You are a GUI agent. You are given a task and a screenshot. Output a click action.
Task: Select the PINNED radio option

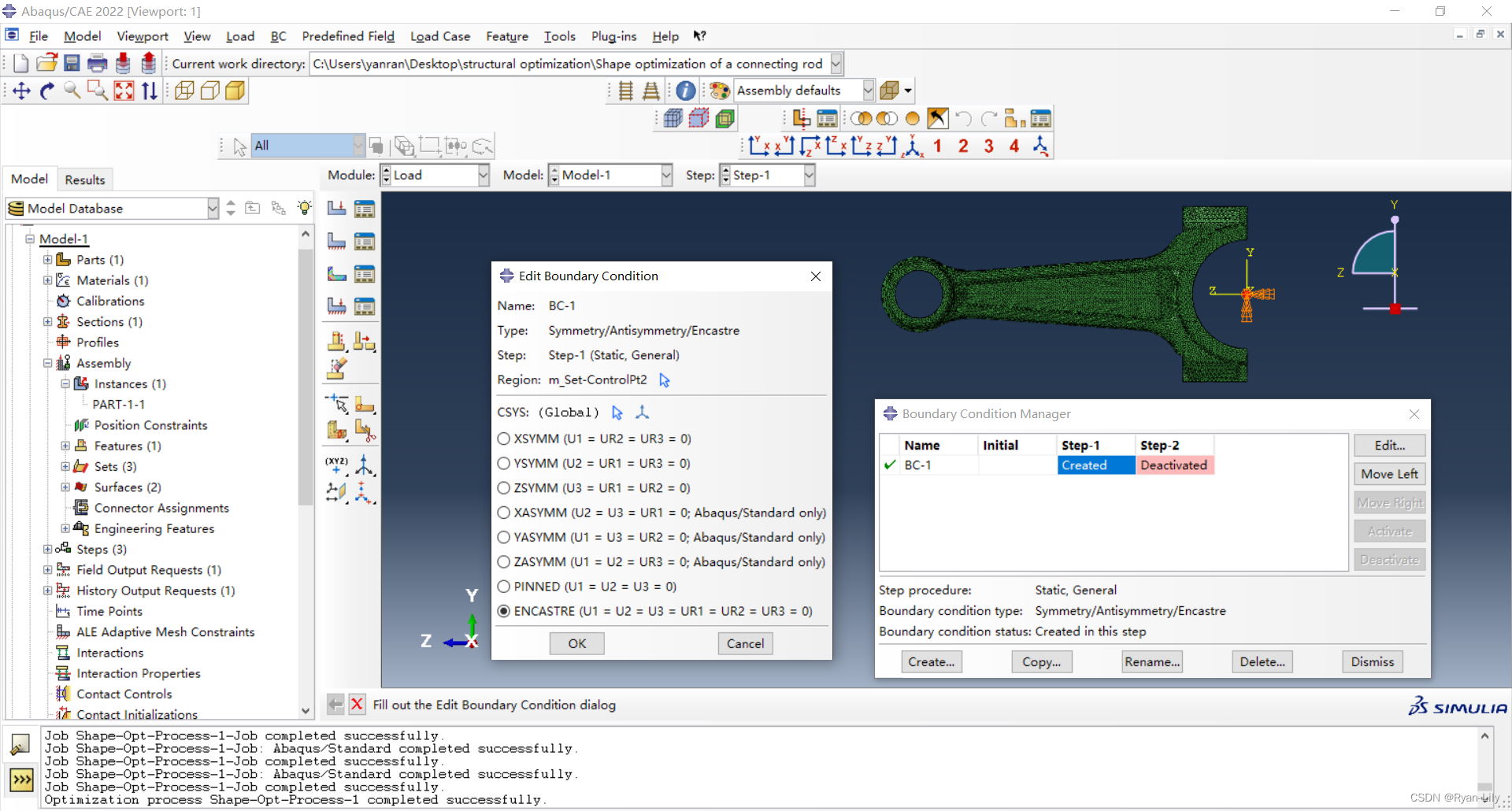[x=504, y=587]
